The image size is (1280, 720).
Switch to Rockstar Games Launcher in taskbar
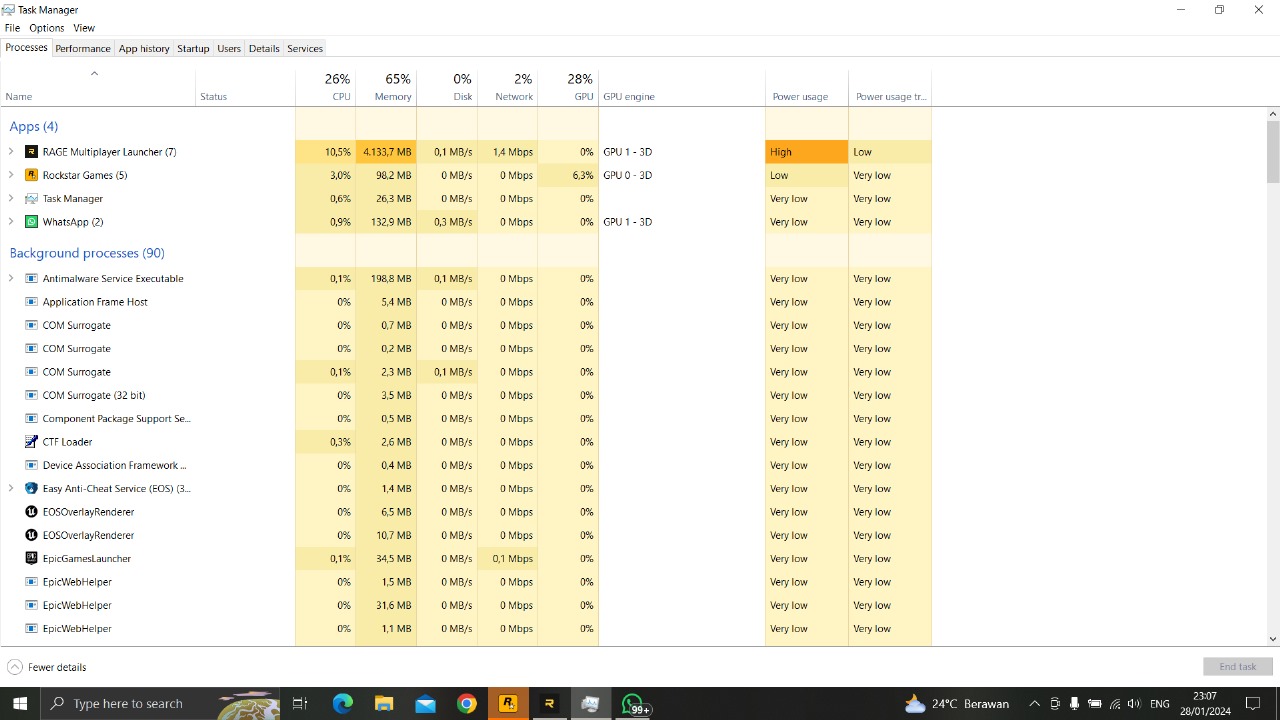click(x=508, y=704)
